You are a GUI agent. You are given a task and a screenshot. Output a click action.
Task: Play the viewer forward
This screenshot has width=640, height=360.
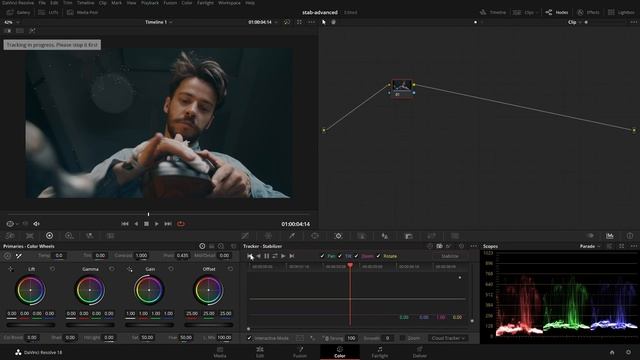tap(157, 224)
